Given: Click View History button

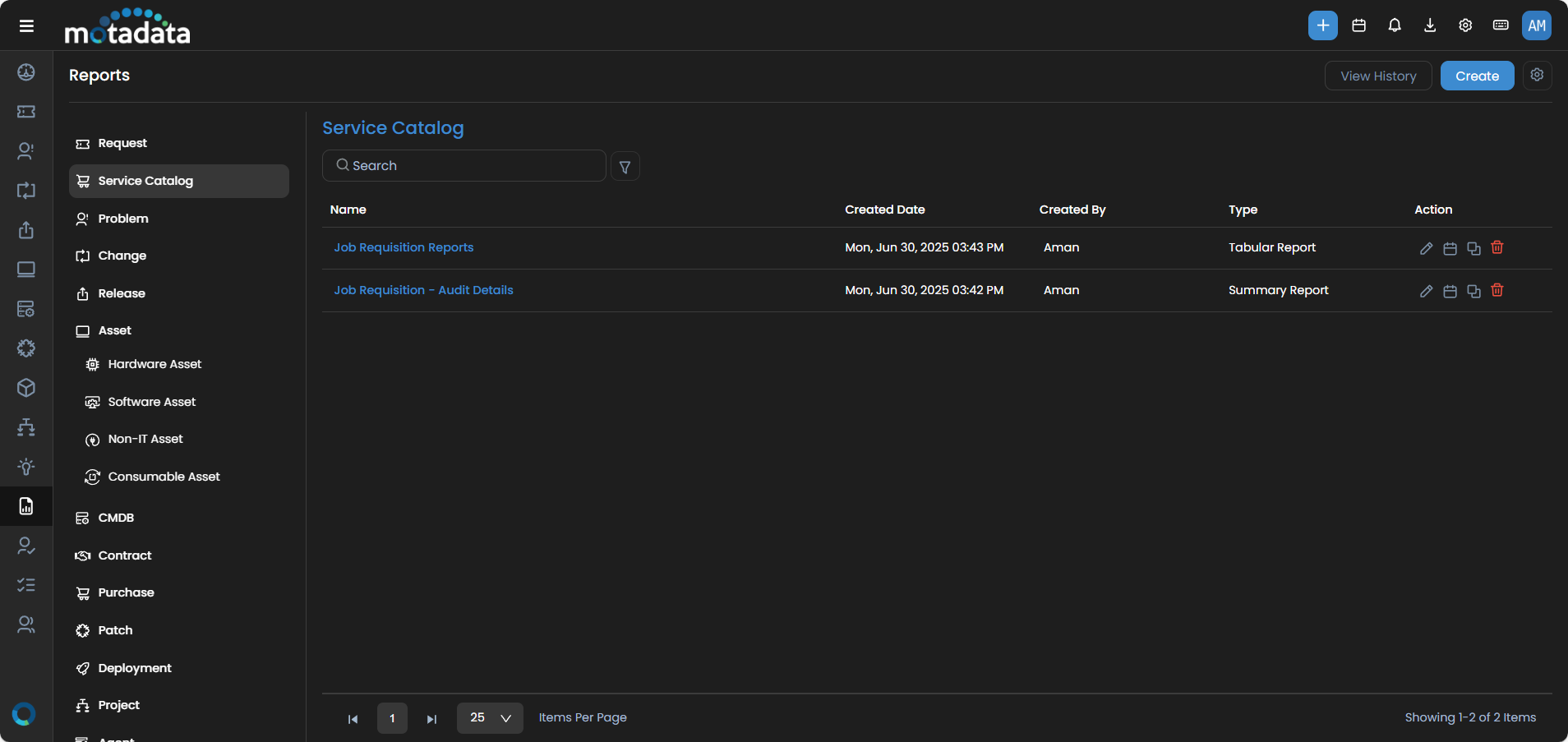Looking at the screenshot, I should (x=1378, y=76).
